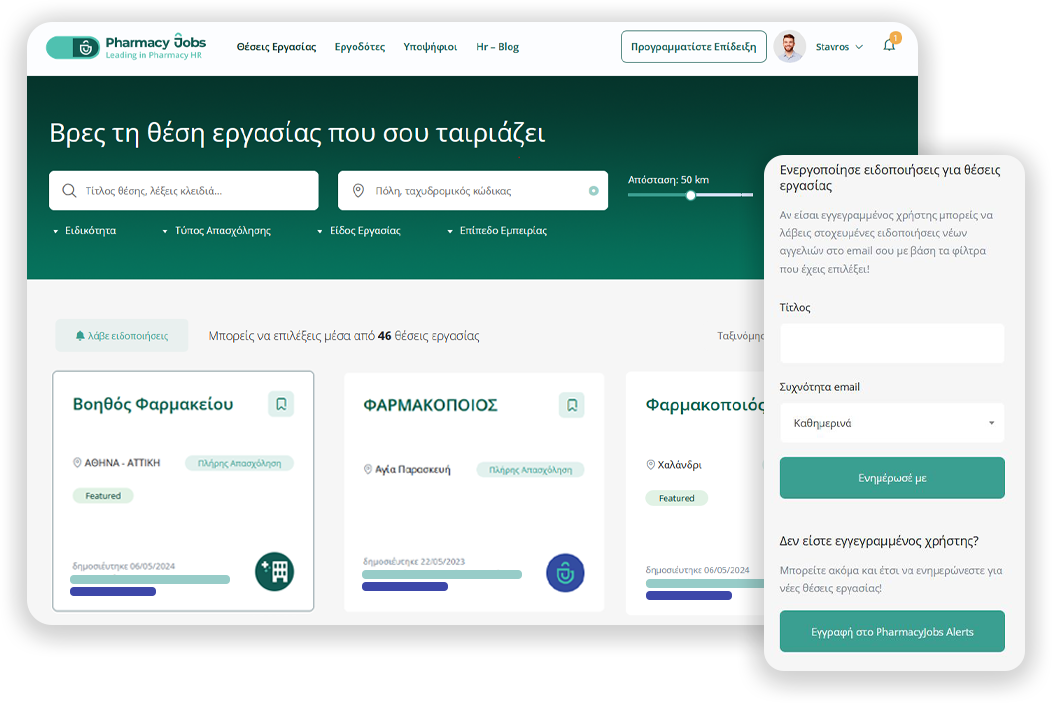
Task: Click the pharmacy building icon on the first card
Action: pos(274,573)
